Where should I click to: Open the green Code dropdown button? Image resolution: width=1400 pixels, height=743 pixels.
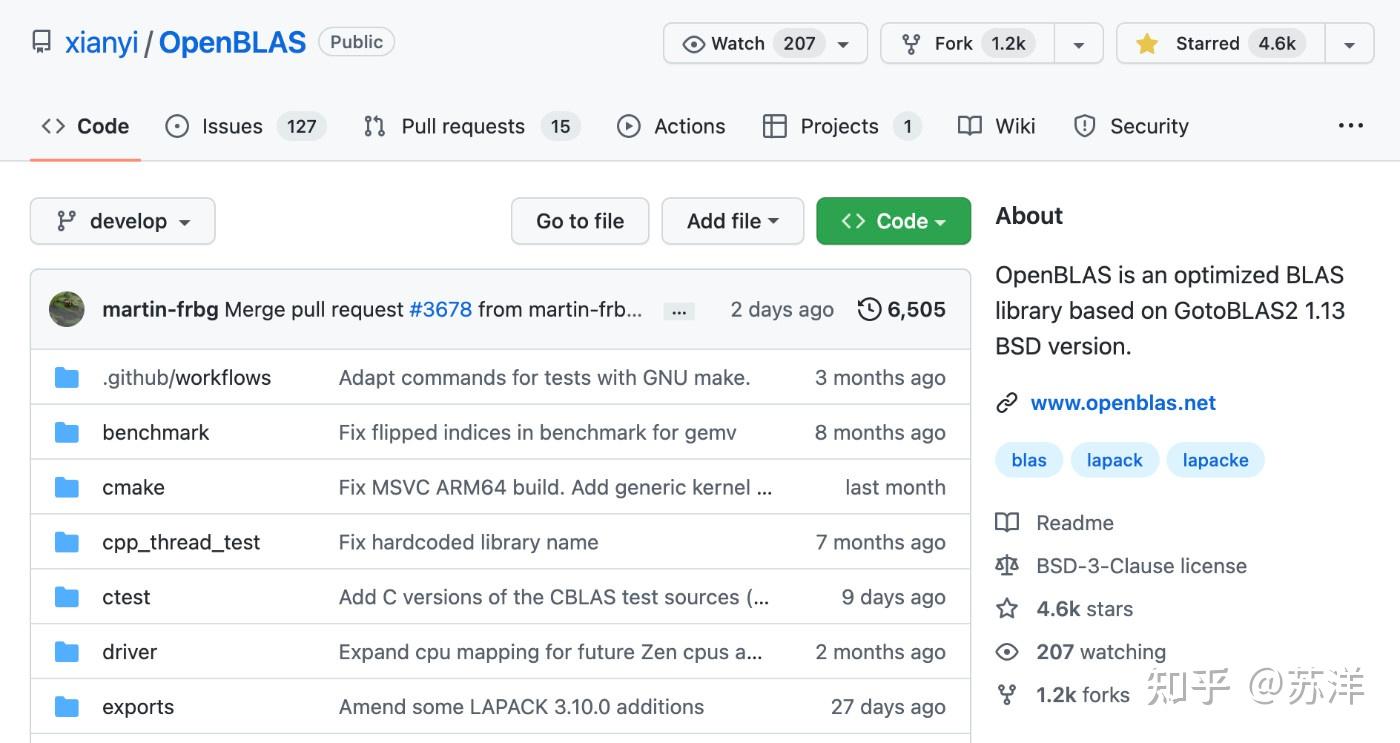(893, 221)
